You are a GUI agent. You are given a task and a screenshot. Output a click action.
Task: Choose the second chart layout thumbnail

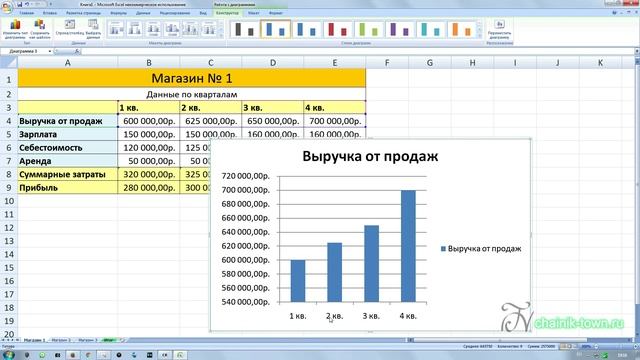pyautogui.click(x=135, y=29)
